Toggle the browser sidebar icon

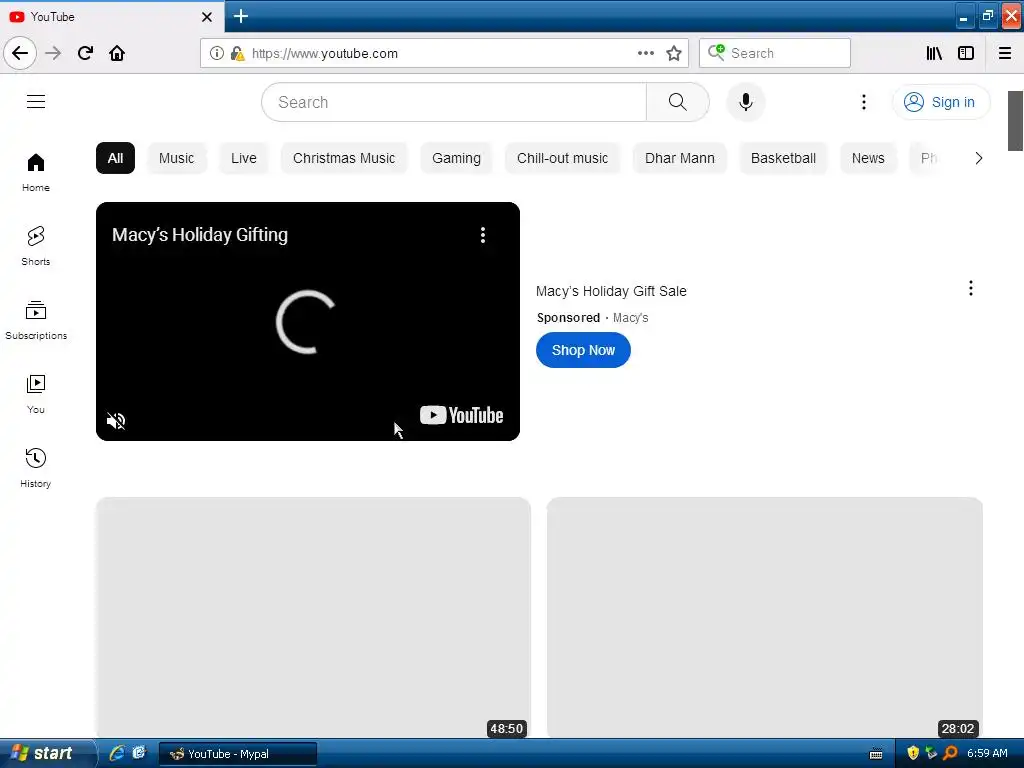[965, 53]
